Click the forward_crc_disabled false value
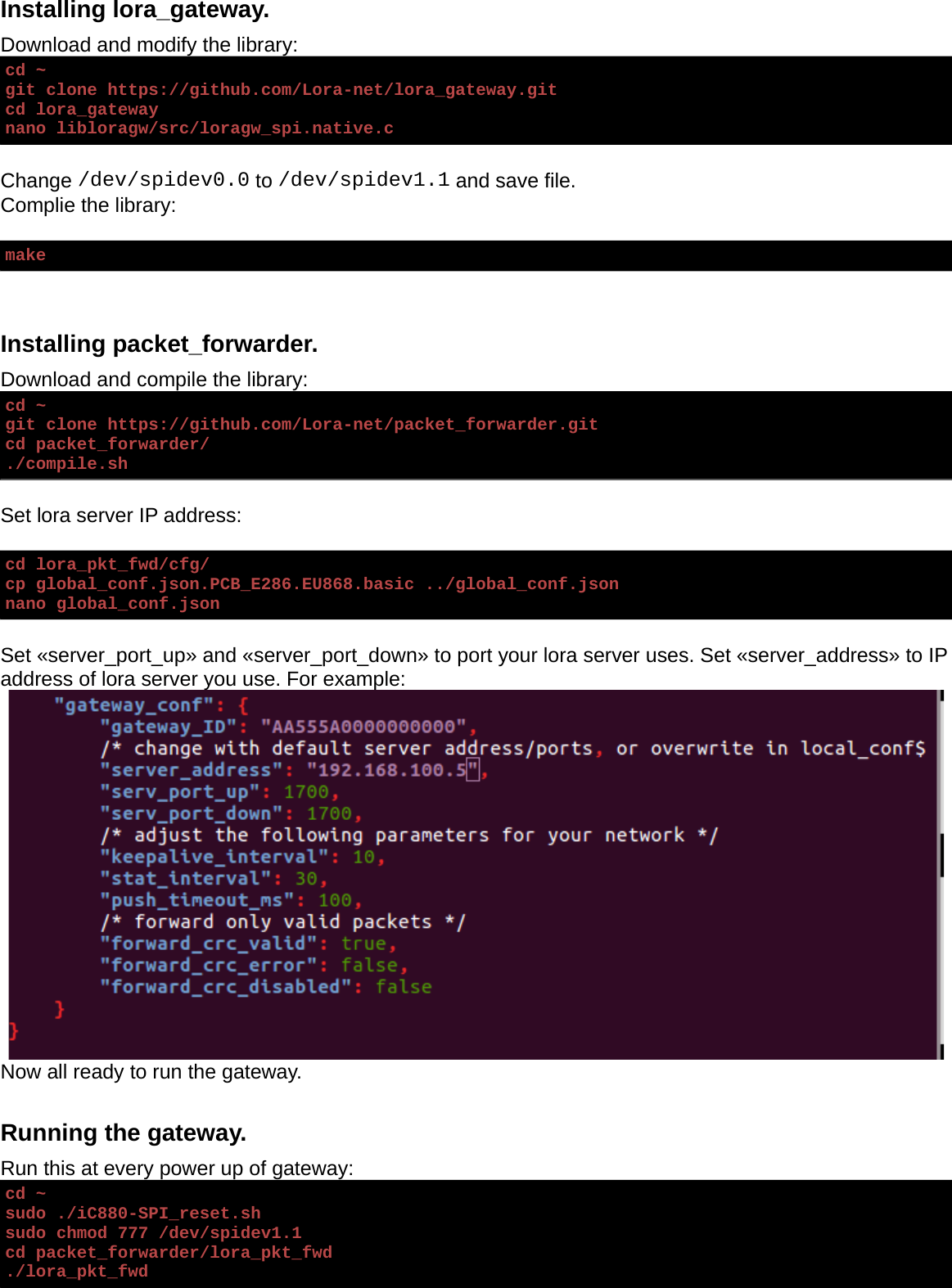This screenshot has width=952, height=1288. click(403, 987)
